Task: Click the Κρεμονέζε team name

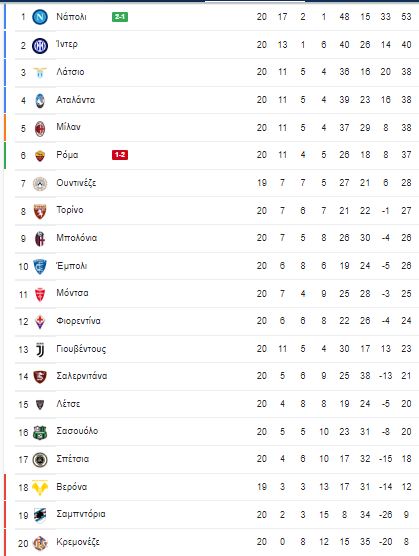Action: pos(78,542)
